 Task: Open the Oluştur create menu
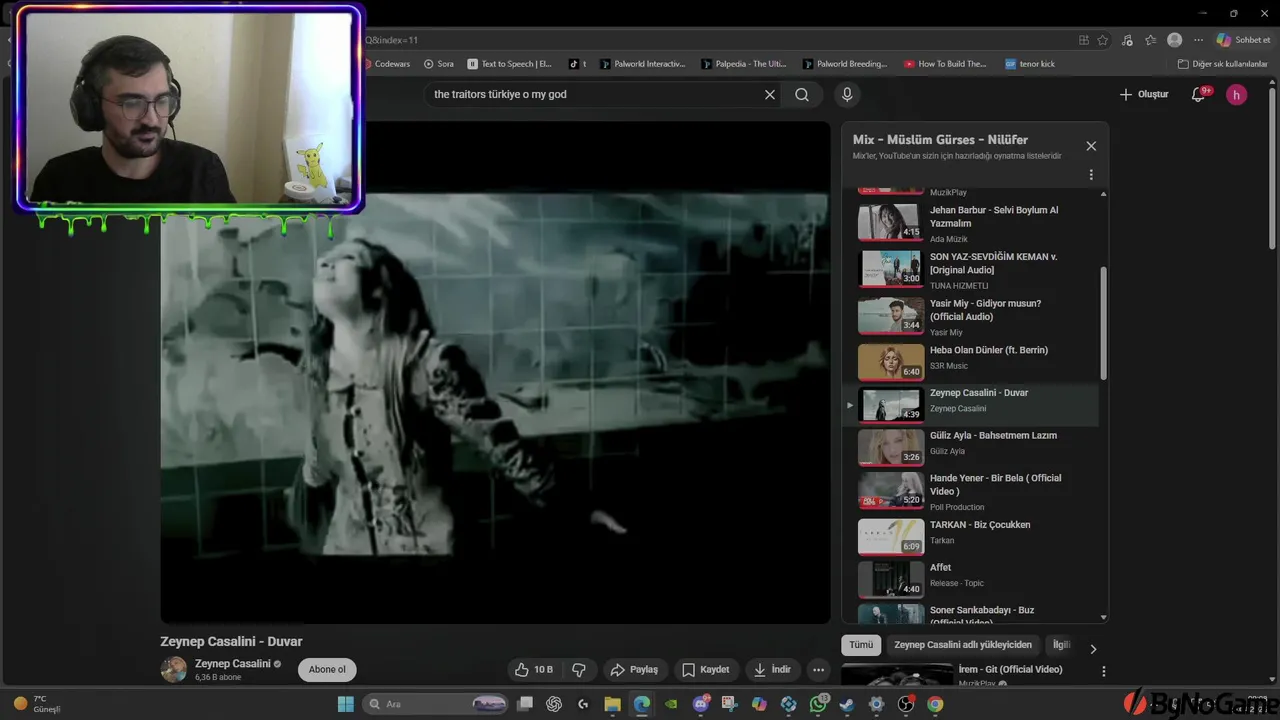point(1143,95)
